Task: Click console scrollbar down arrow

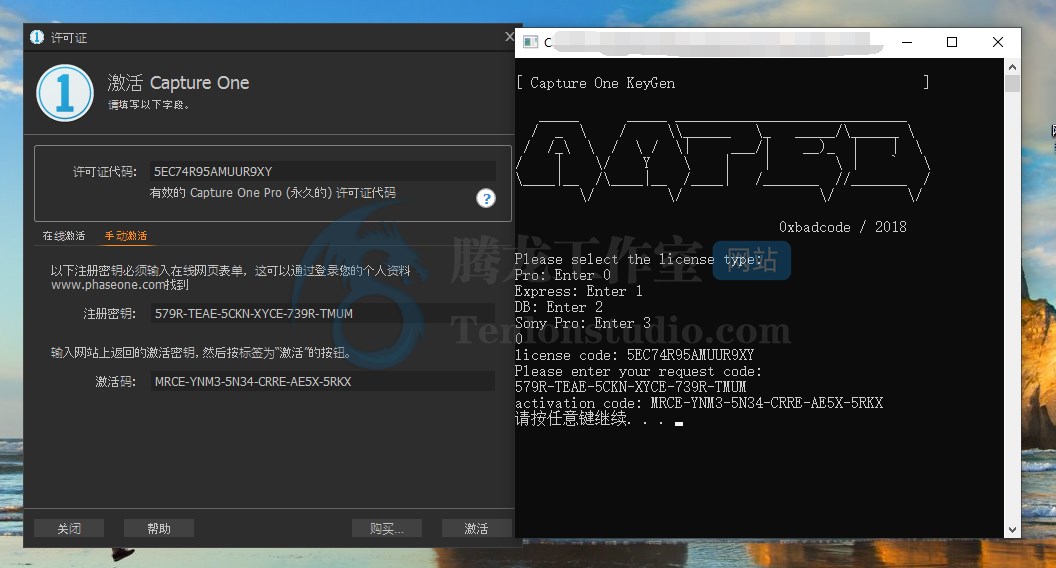Action: point(1012,530)
